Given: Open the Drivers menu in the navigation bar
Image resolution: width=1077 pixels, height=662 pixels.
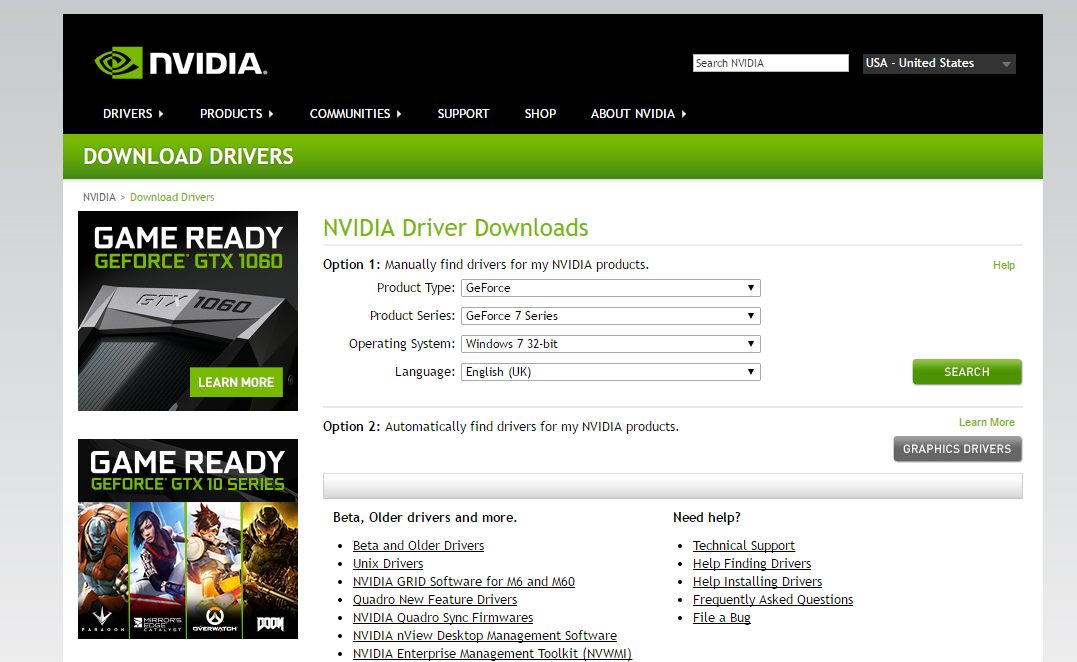Looking at the screenshot, I should pos(133,114).
